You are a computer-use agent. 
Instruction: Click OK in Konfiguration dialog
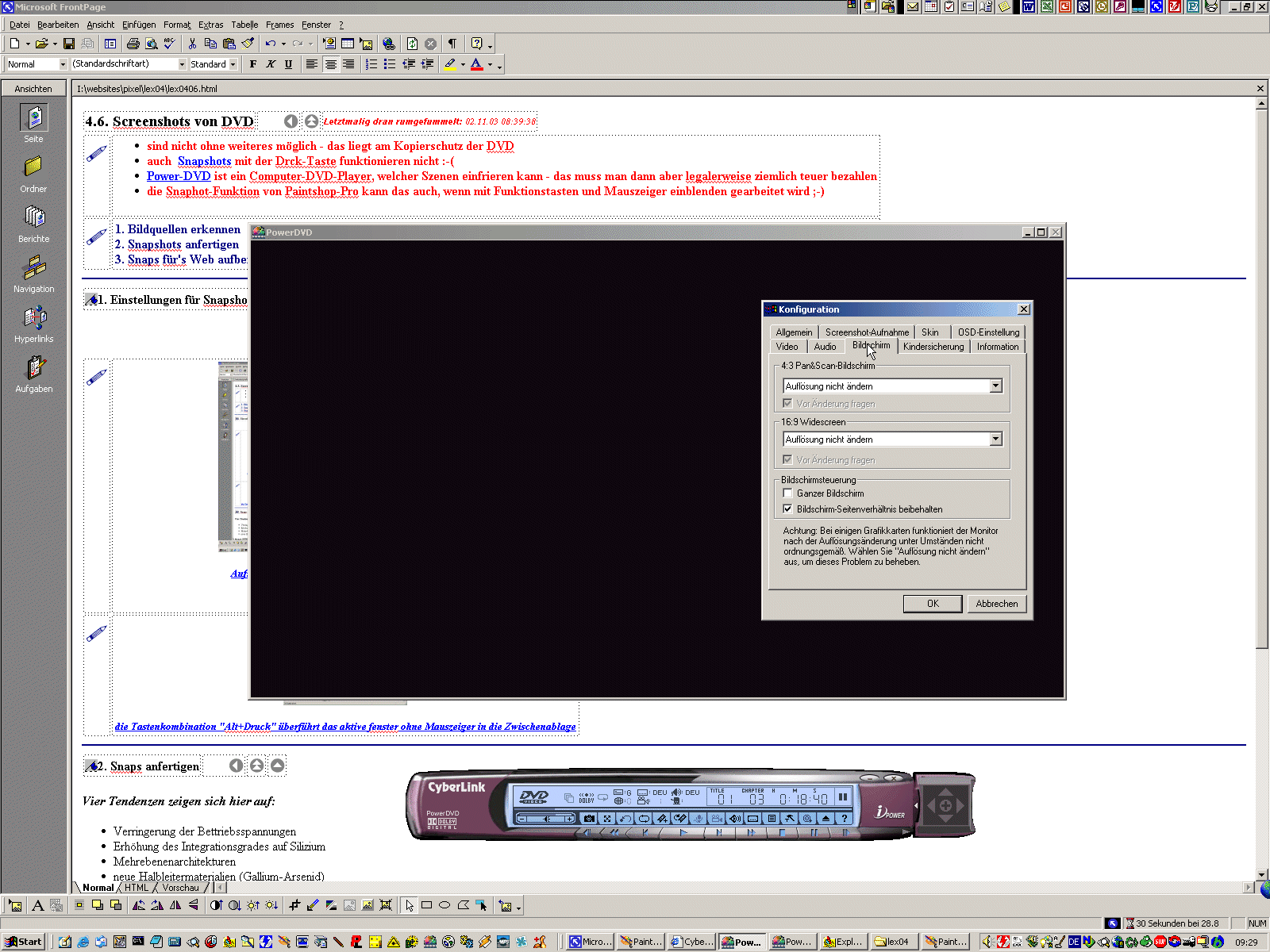tap(933, 604)
